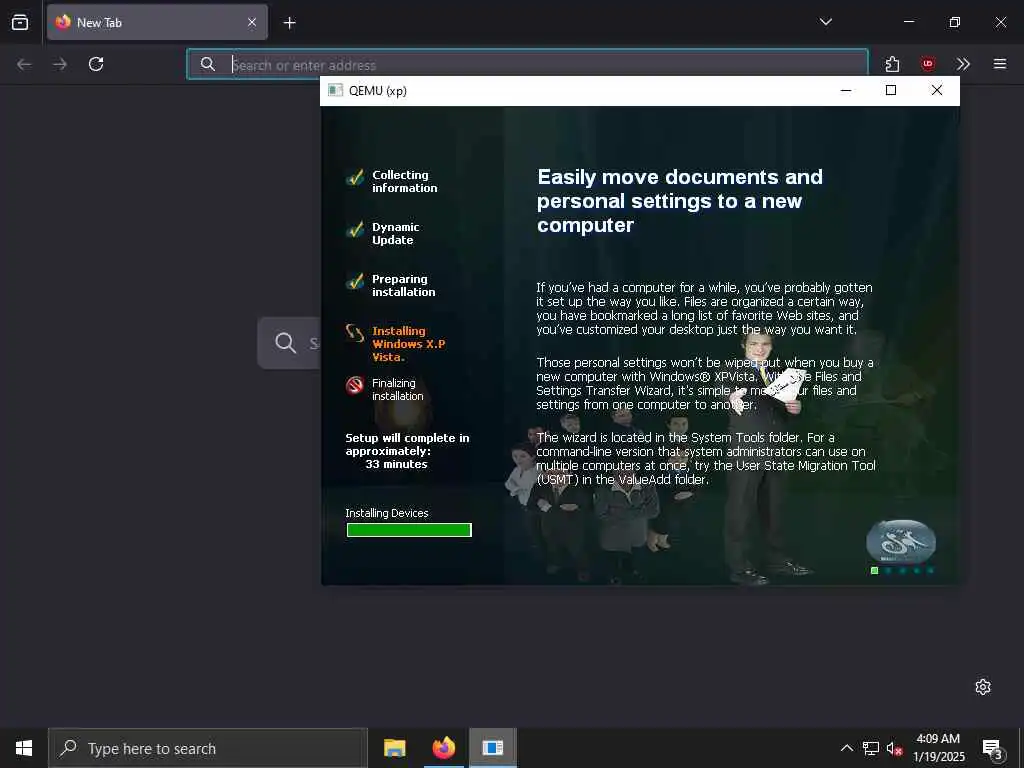Open the Firefox extensions puzzle icon
The height and width of the screenshot is (768, 1024).
click(x=892, y=64)
